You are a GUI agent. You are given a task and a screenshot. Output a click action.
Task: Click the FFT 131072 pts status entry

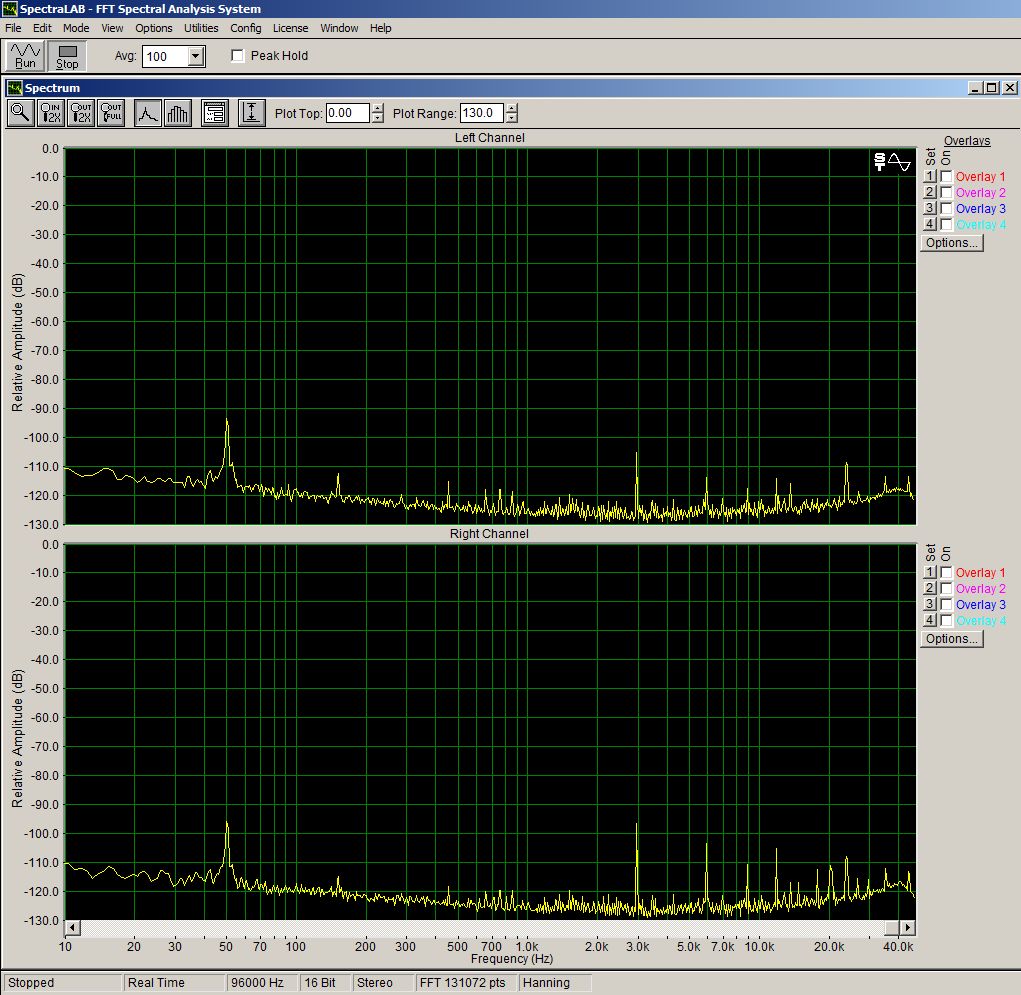pos(466,983)
